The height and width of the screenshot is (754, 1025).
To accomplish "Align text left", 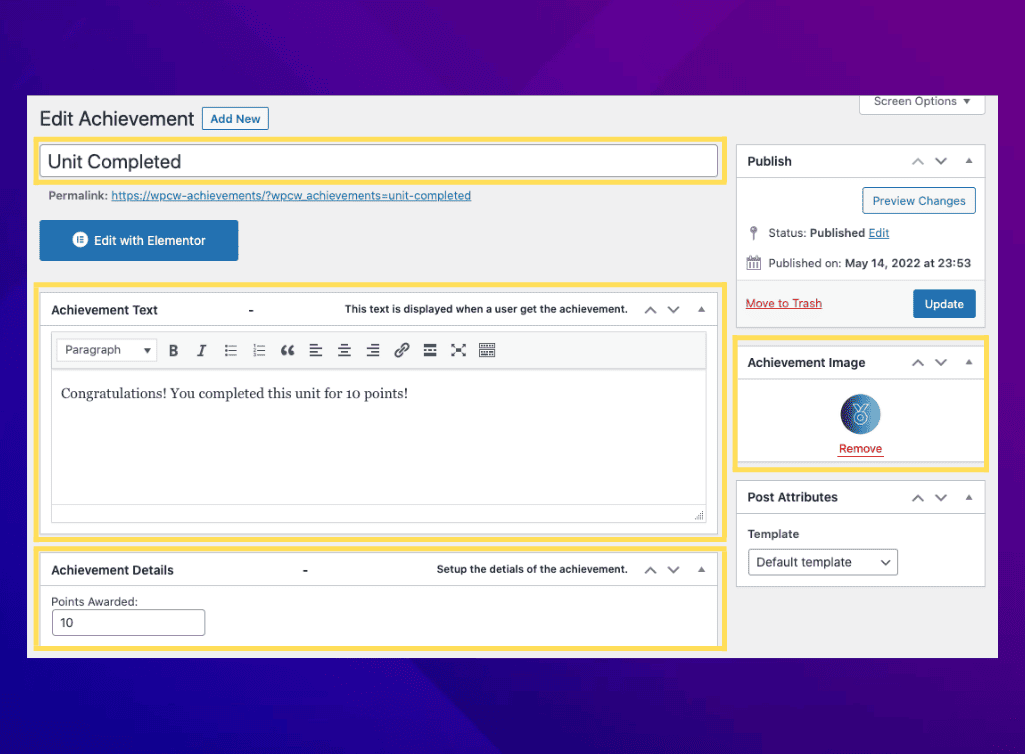I will 316,351.
